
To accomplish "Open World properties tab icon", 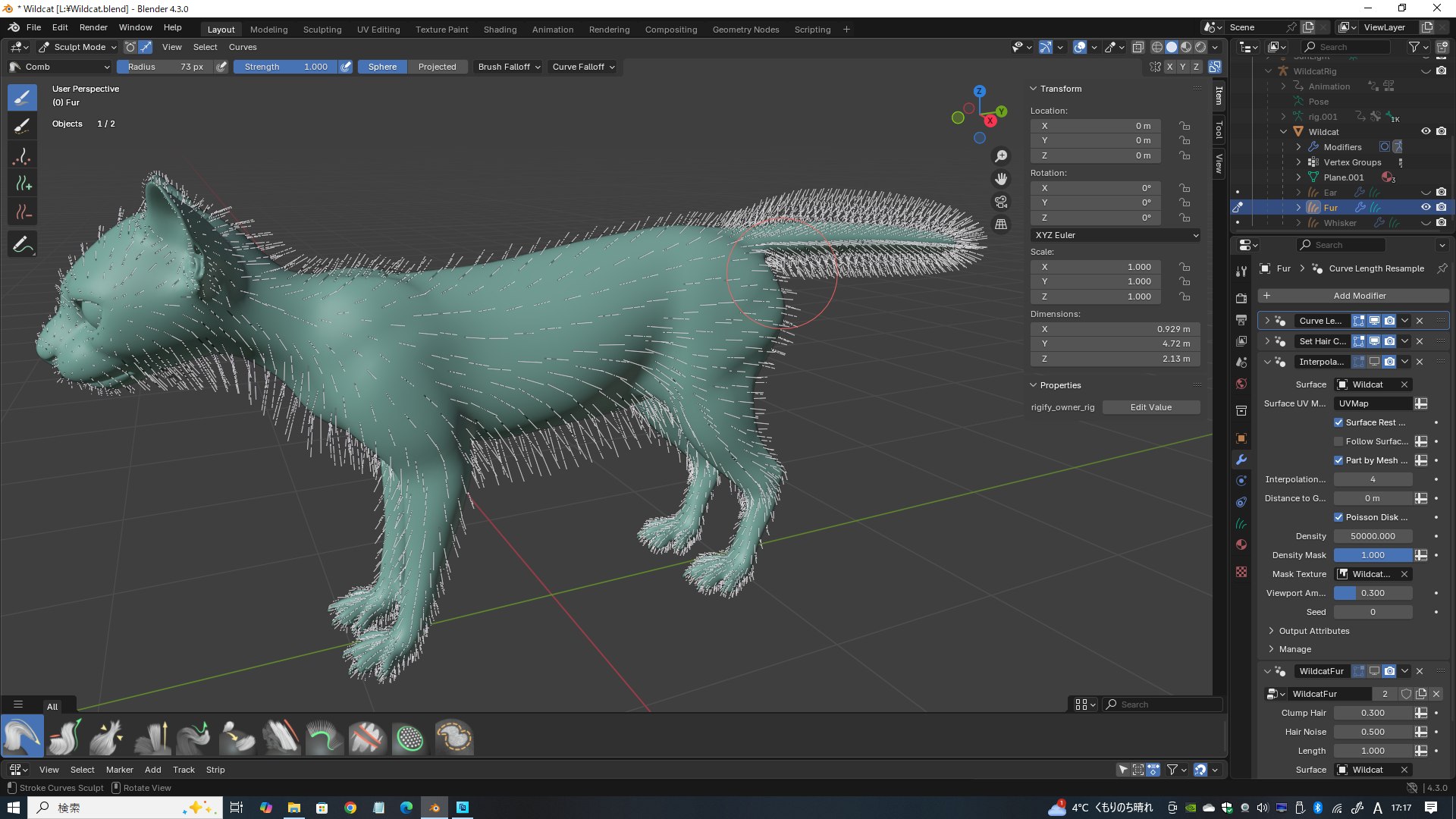I will pyautogui.click(x=1241, y=384).
